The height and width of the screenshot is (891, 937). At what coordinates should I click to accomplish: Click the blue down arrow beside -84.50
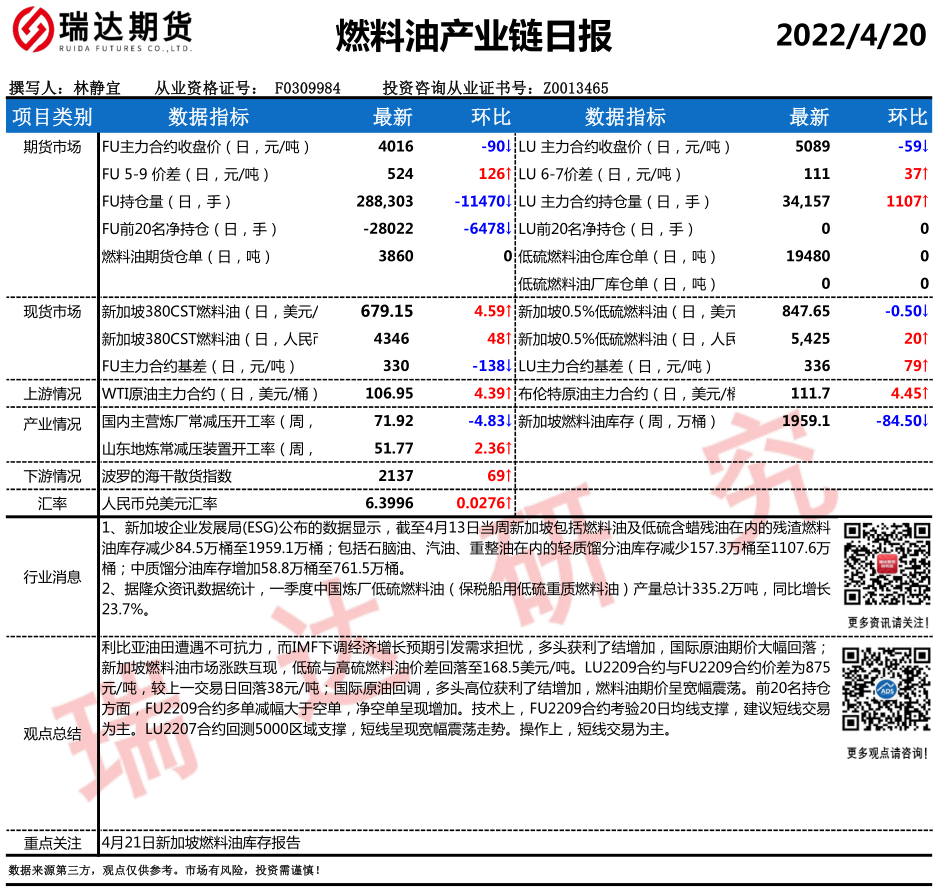[925, 421]
